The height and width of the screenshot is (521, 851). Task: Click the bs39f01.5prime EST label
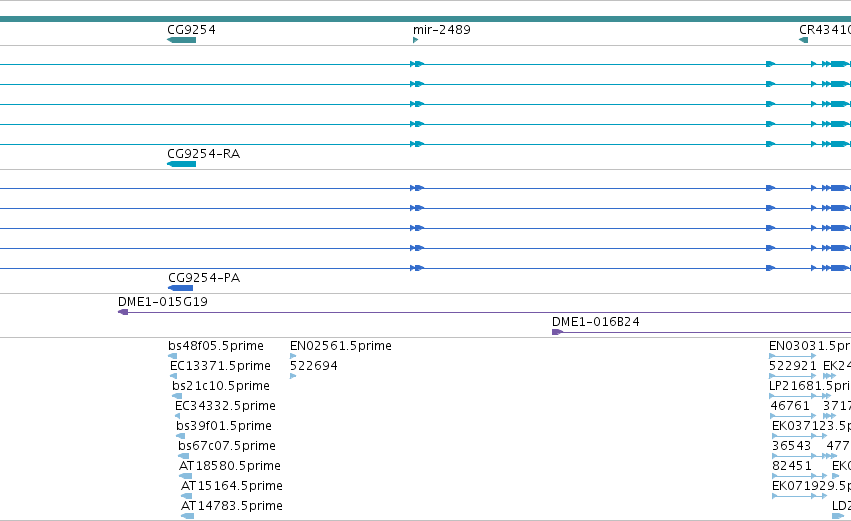coord(224,426)
